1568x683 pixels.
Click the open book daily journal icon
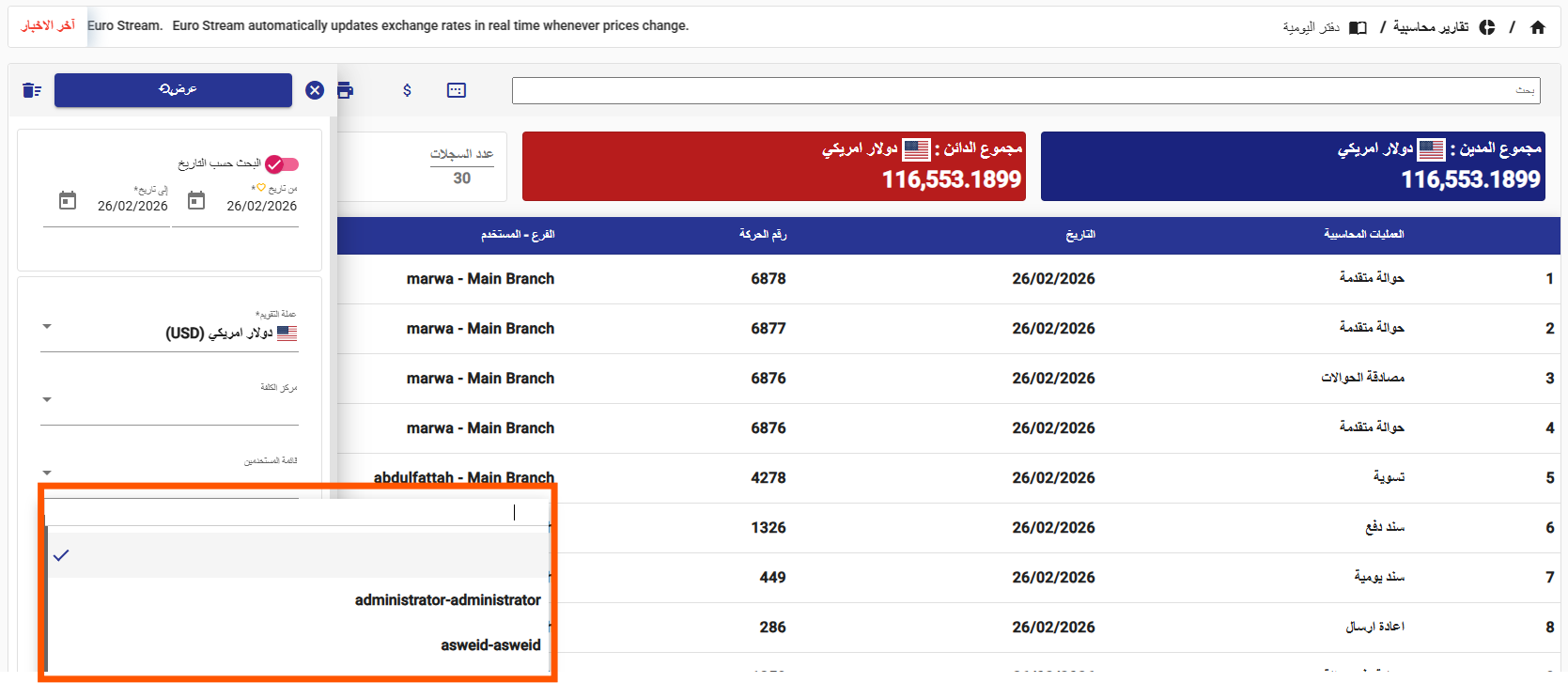click(1358, 27)
